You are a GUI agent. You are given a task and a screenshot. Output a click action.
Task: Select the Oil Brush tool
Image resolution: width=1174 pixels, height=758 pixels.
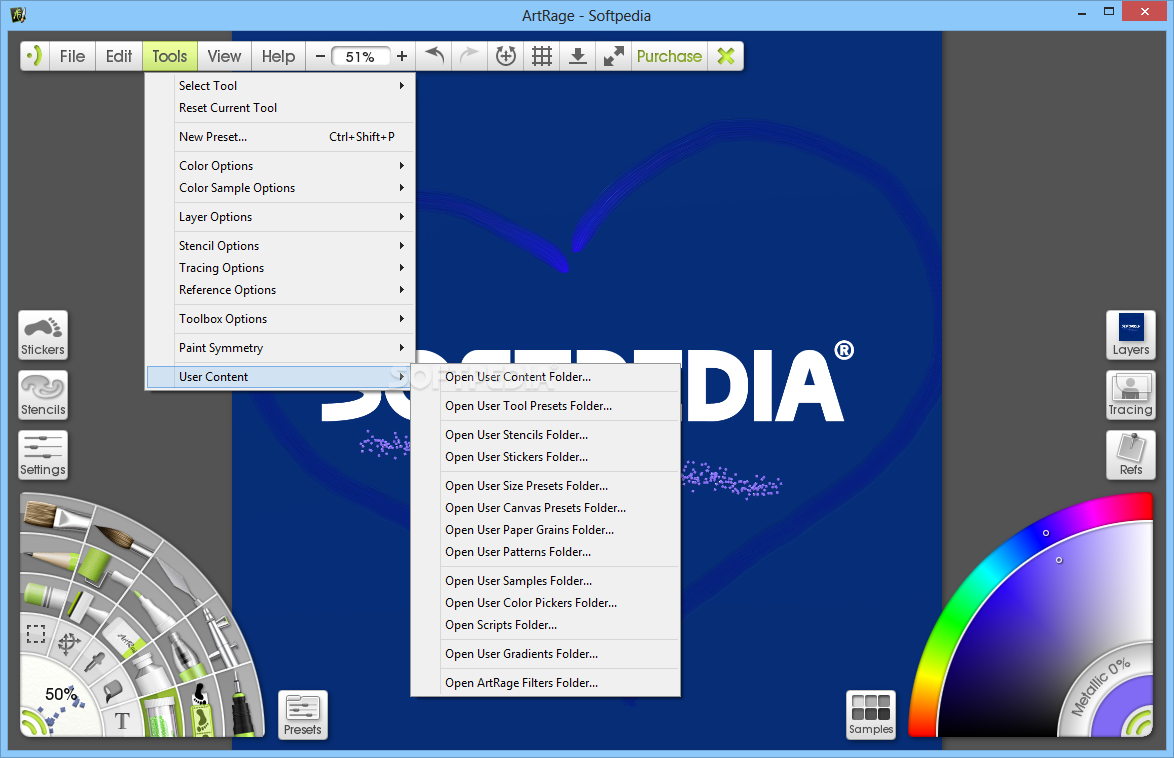58,516
